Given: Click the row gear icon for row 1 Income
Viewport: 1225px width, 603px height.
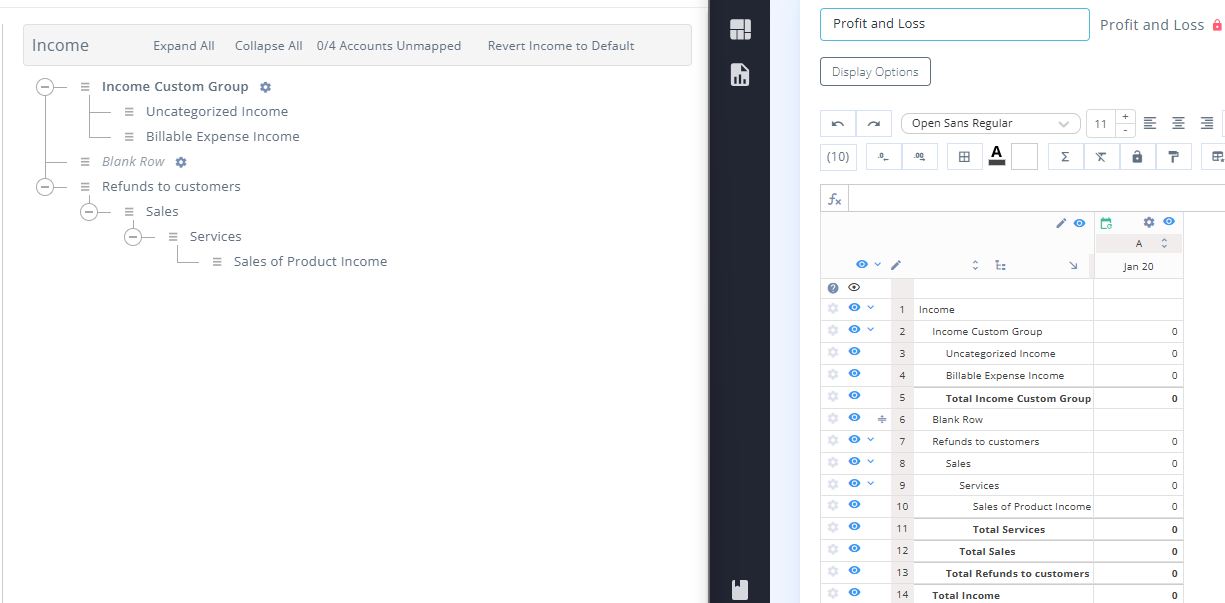Looking at the screenshot, I should click(833, 309).
